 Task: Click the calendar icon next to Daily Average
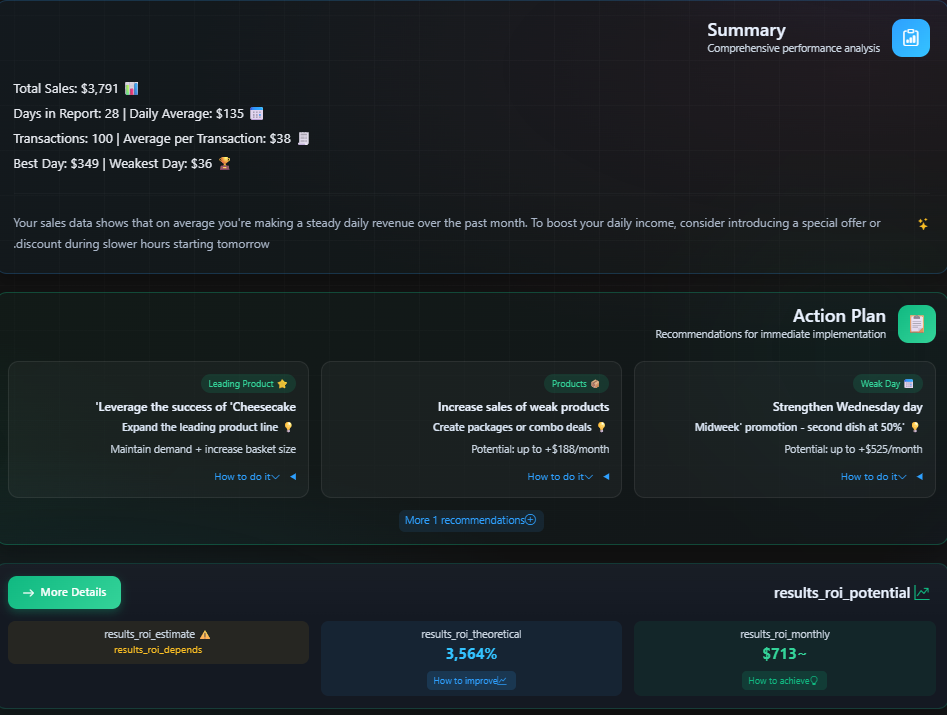pyautogui.click(x=256, y=113)
